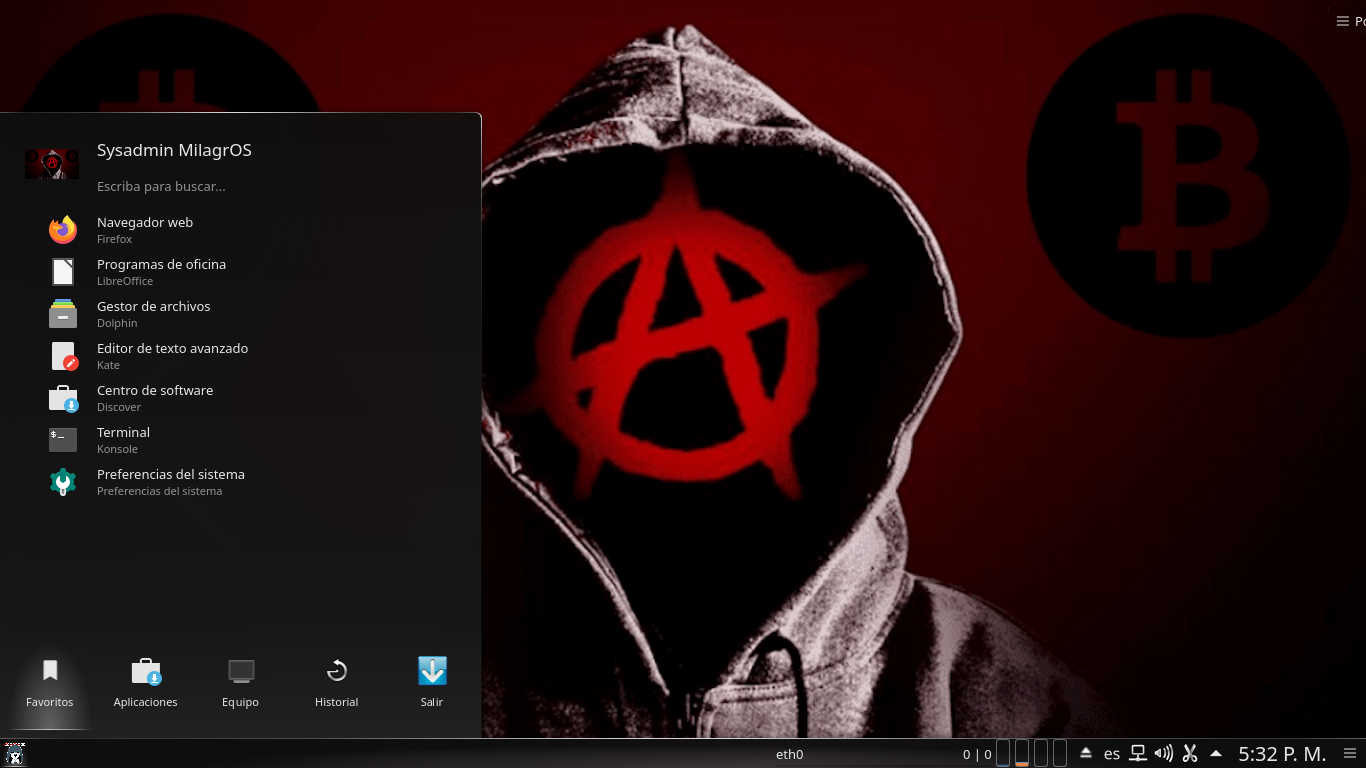Open Preferencias del sistema settings
This screenshot has width=1366, height=768.
pyautogui.click(x=170, y=482)
